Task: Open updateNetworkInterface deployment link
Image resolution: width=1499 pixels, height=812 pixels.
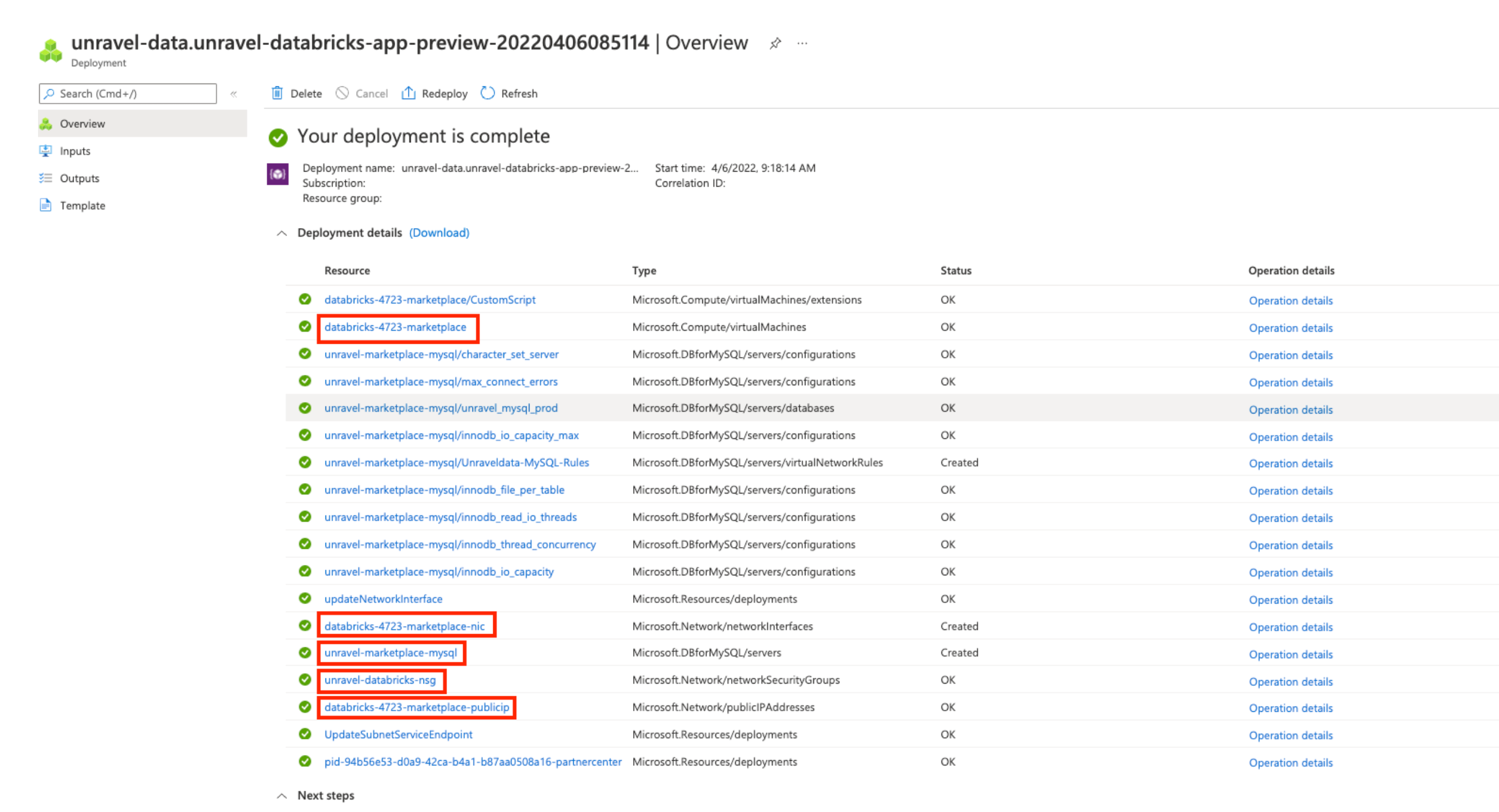Action: [x=383, y=598]
